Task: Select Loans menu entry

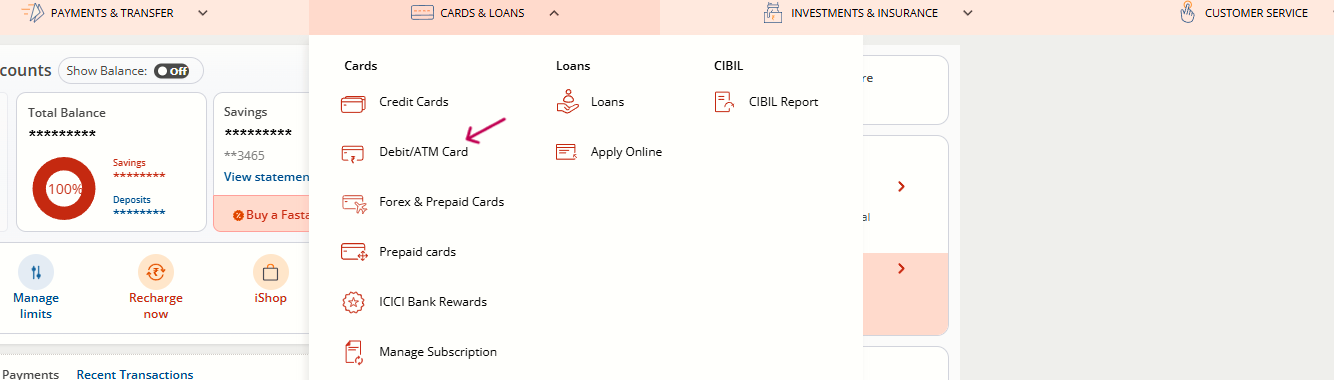Action: pyautogui.click(x=608, y=102)
